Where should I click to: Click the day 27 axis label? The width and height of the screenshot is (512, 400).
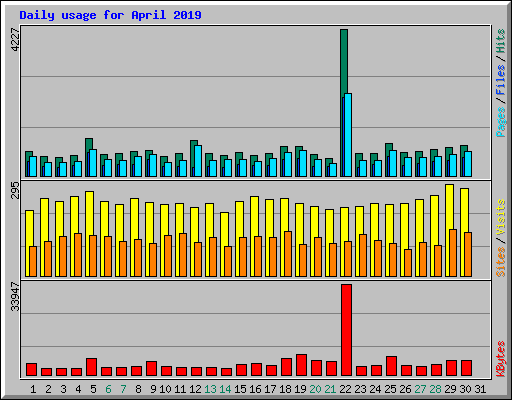(x=420, y=389)
